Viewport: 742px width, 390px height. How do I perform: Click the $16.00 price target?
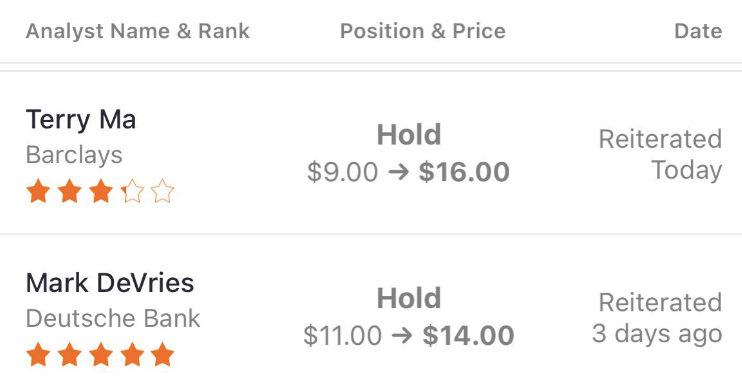[464, 172]
